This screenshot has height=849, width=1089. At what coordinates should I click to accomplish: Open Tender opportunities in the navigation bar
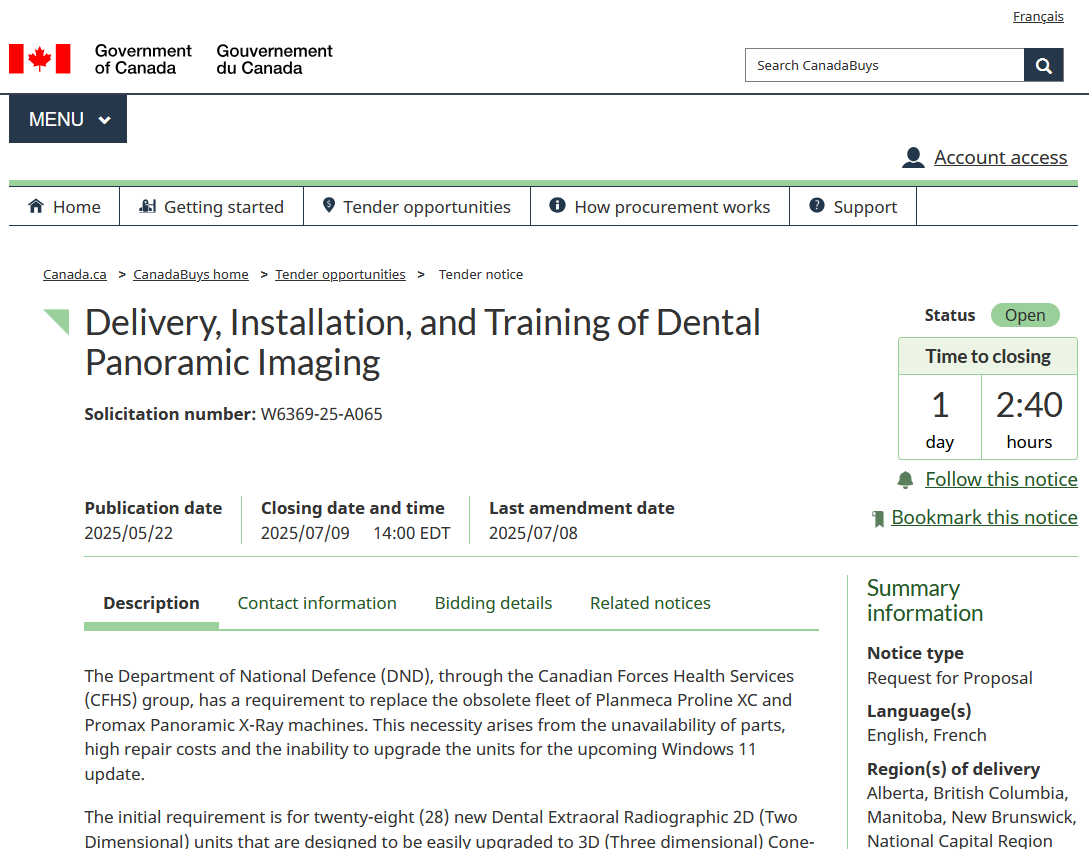pos(417,206)
